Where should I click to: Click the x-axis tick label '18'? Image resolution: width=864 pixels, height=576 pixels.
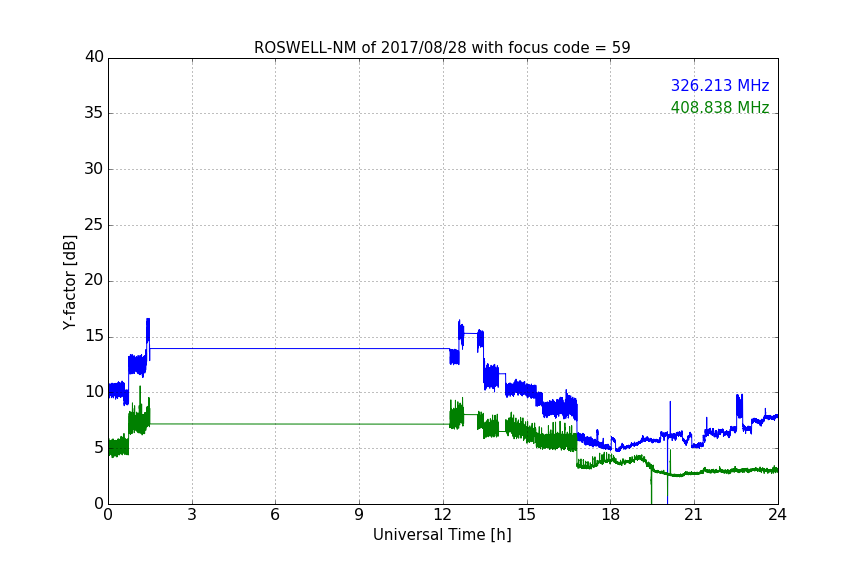[611, 515]
